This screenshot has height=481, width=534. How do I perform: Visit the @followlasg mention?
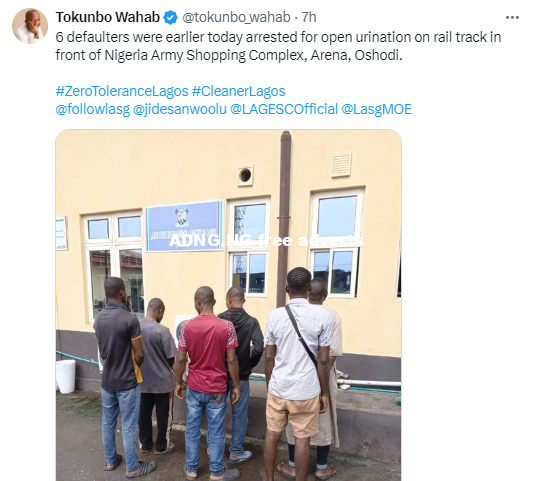coord(93,109)
